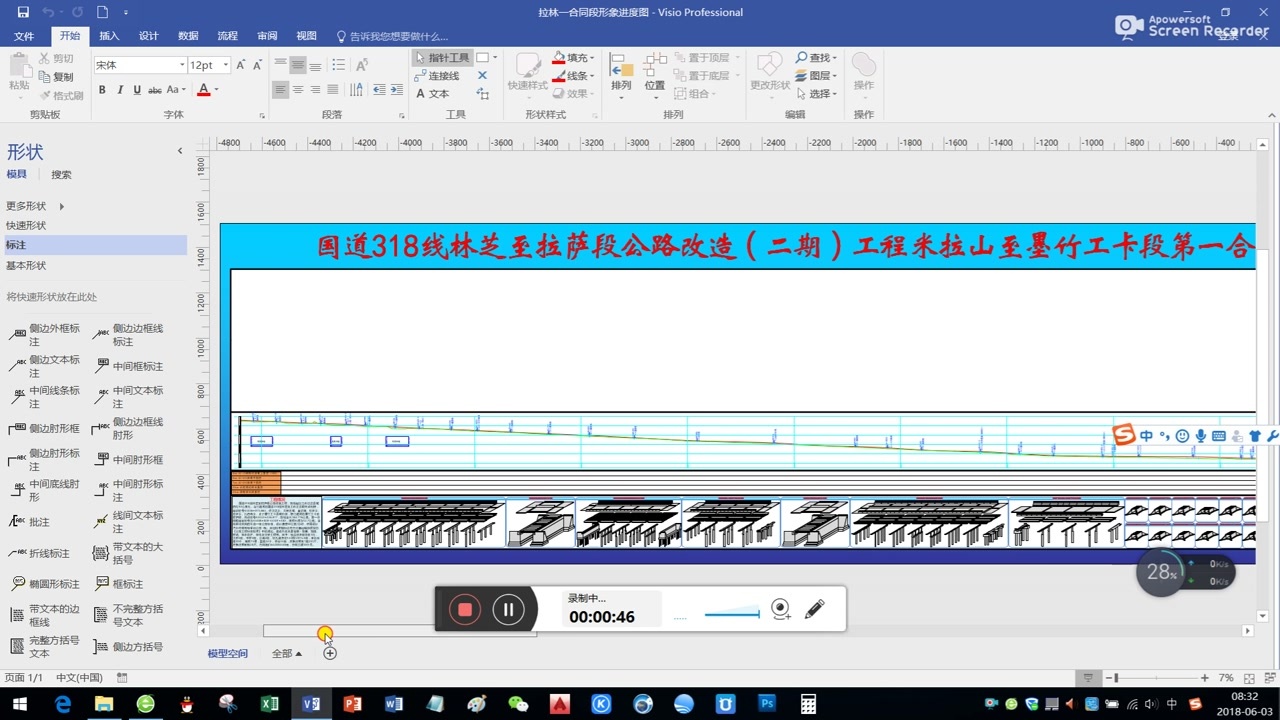The height and width of the screenshot is (720, 1280).
Task: Toggle bold formatting button
Action: click(102, 90)
